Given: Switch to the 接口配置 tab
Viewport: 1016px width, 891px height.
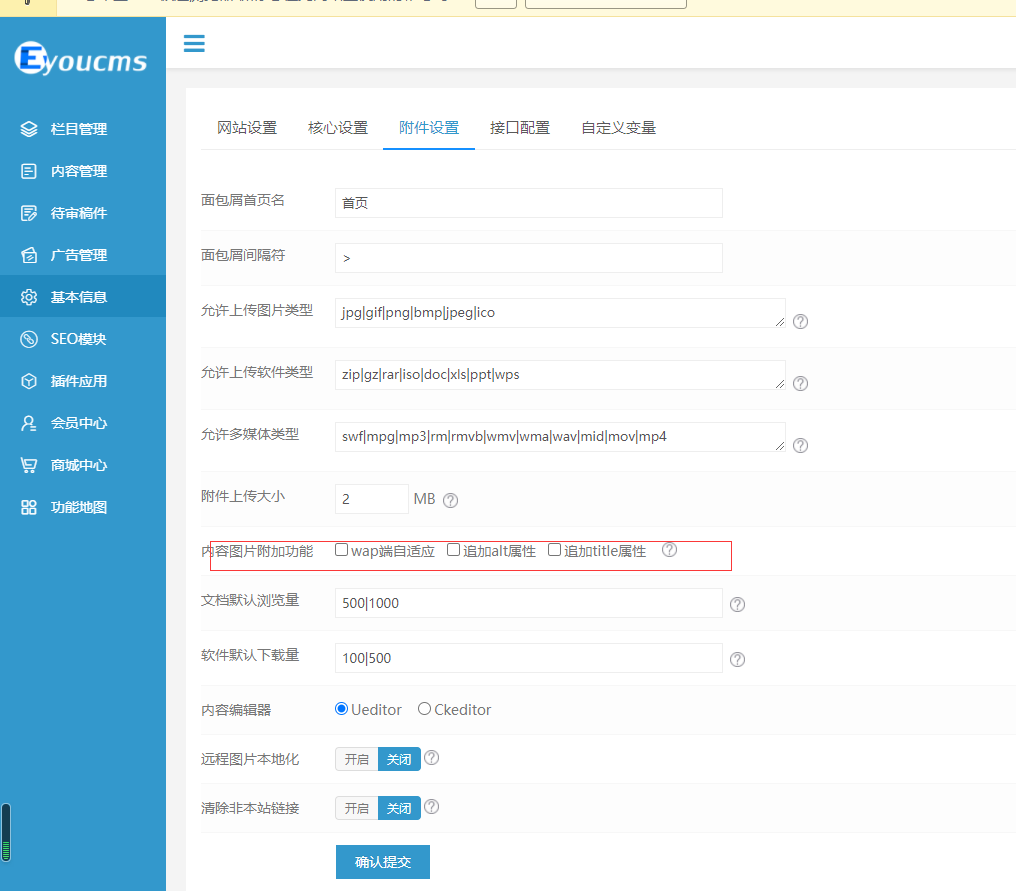Looking at the screenshot, I should [520, 127].
